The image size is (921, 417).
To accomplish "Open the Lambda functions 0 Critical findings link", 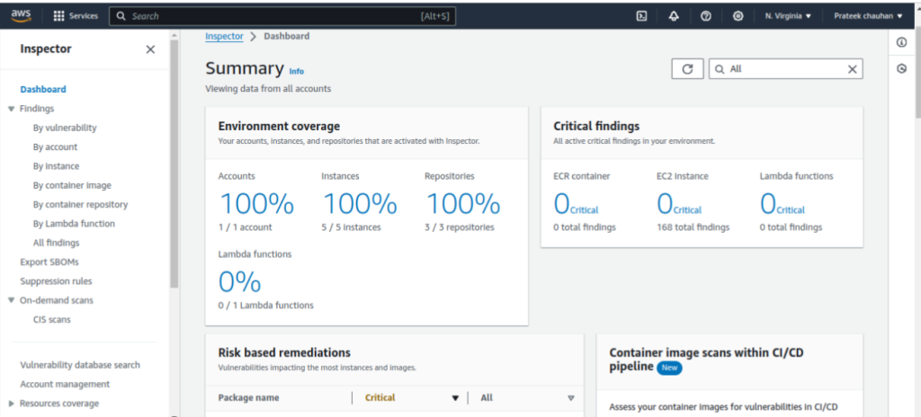I will click(x=782, y=204).
